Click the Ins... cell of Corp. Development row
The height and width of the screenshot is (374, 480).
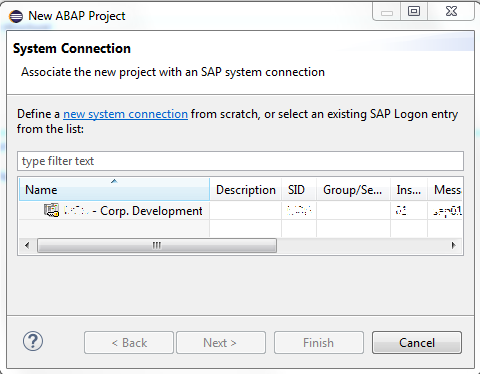coord(409,211)
